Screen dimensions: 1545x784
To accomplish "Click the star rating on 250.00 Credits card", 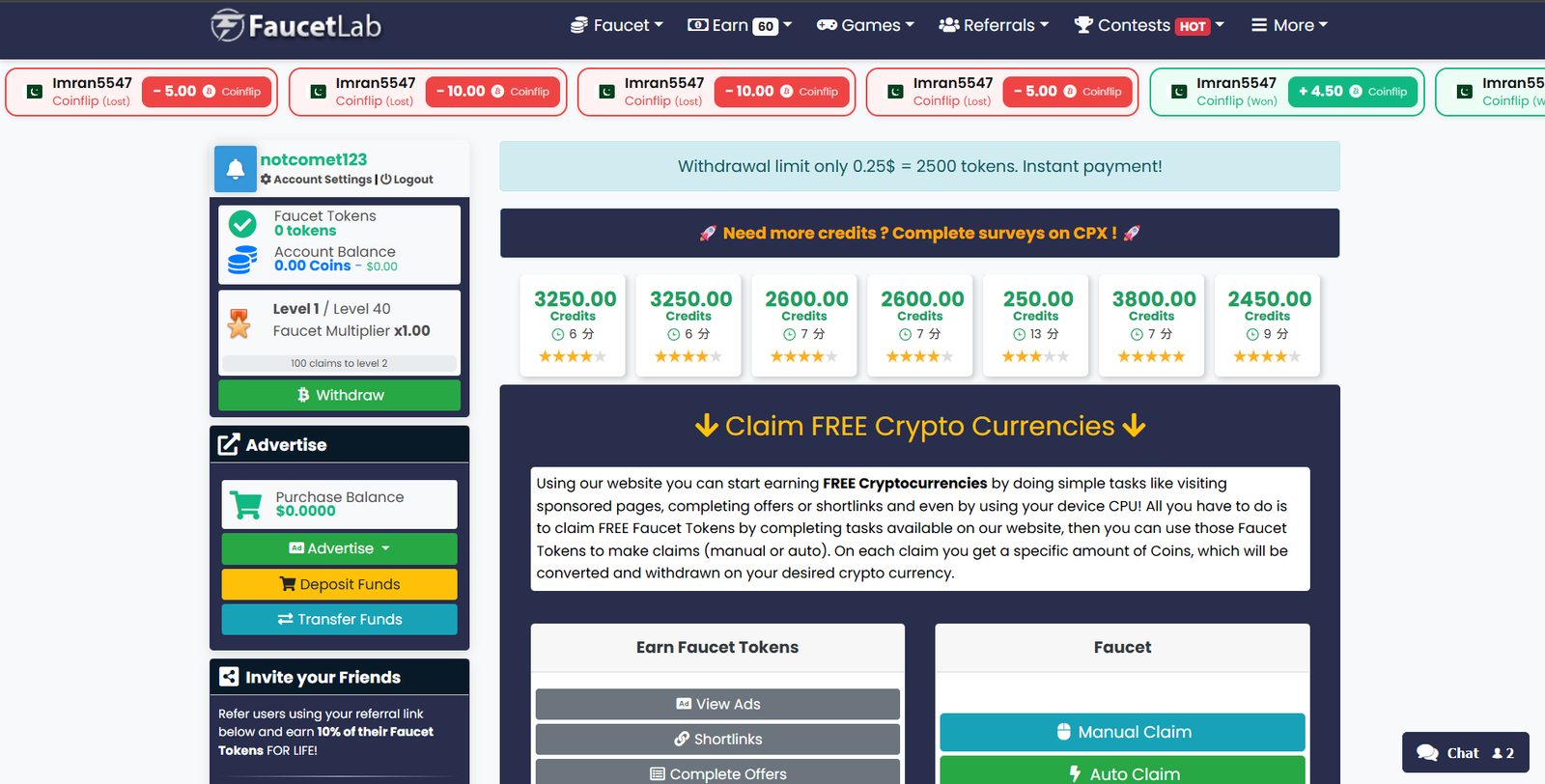I will pos(1035,356).
